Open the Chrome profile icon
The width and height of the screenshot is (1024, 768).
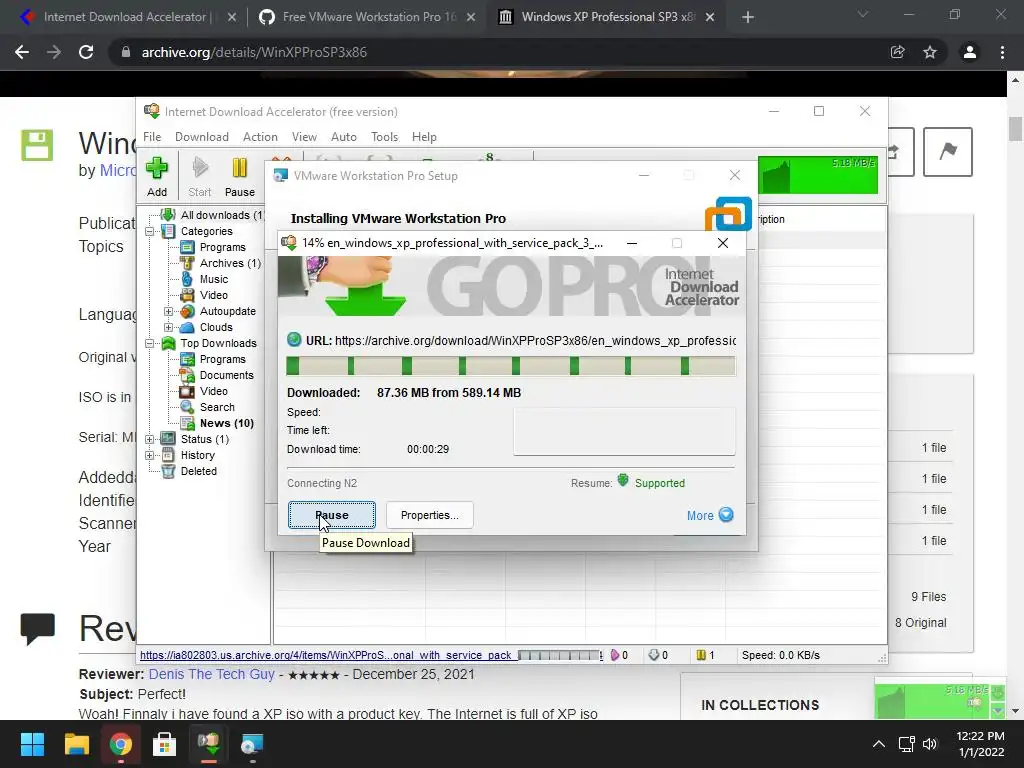[x=970, y=52]
